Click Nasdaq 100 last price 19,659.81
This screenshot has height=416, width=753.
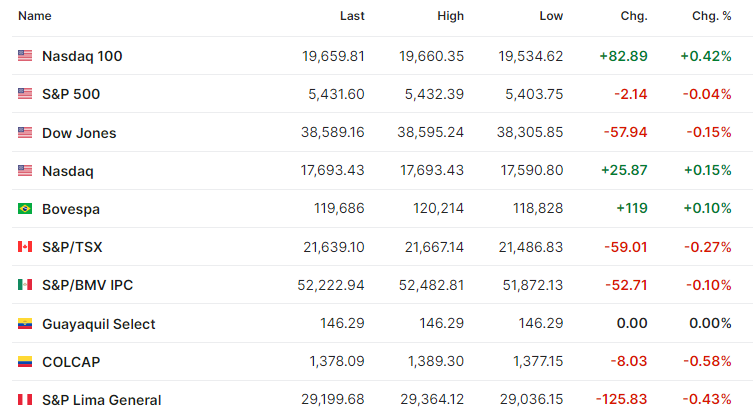[x=333, y=56]
